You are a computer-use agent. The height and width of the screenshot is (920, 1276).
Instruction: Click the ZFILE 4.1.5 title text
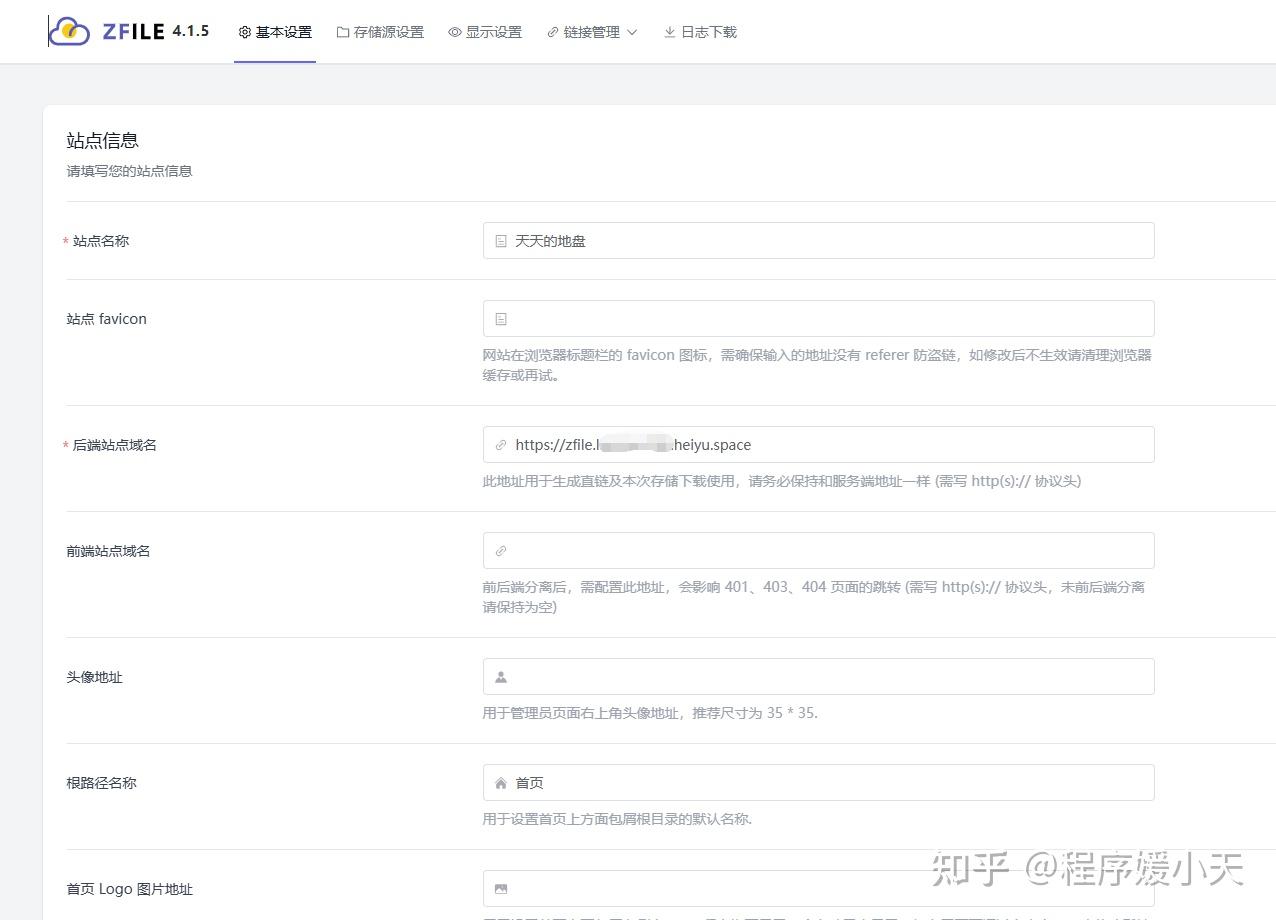155,32
